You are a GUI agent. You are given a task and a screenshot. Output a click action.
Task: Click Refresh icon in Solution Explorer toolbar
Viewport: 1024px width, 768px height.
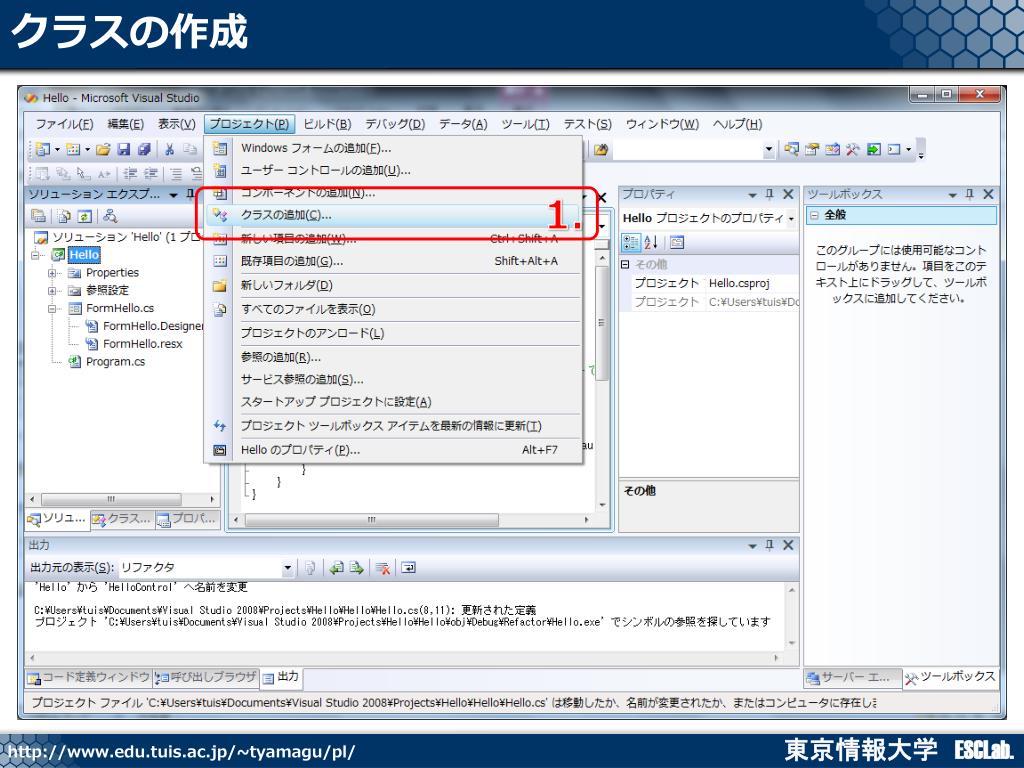point(84,216)
